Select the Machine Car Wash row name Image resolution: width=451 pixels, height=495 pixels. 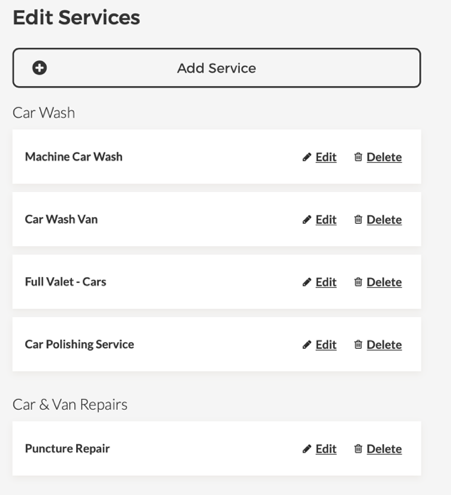74,157
